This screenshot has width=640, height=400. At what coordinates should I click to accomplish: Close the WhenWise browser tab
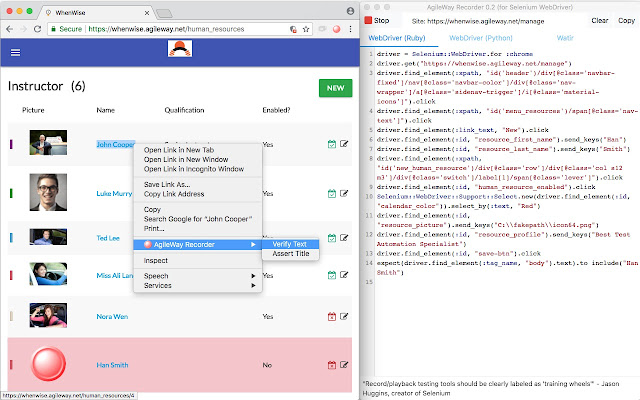[147, 13]
